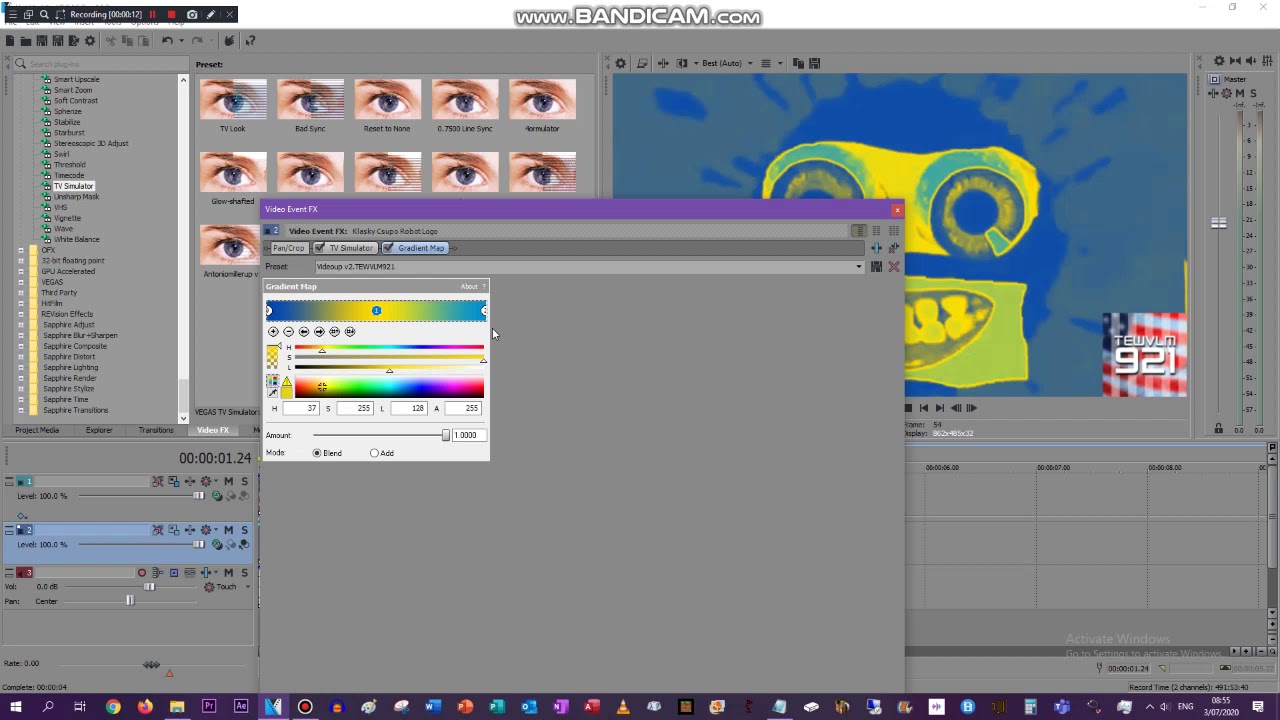This screenshot has height=720, width=1280.
Task: Disable the TV Simulator effect checkbox
Action: click(319, 248)
